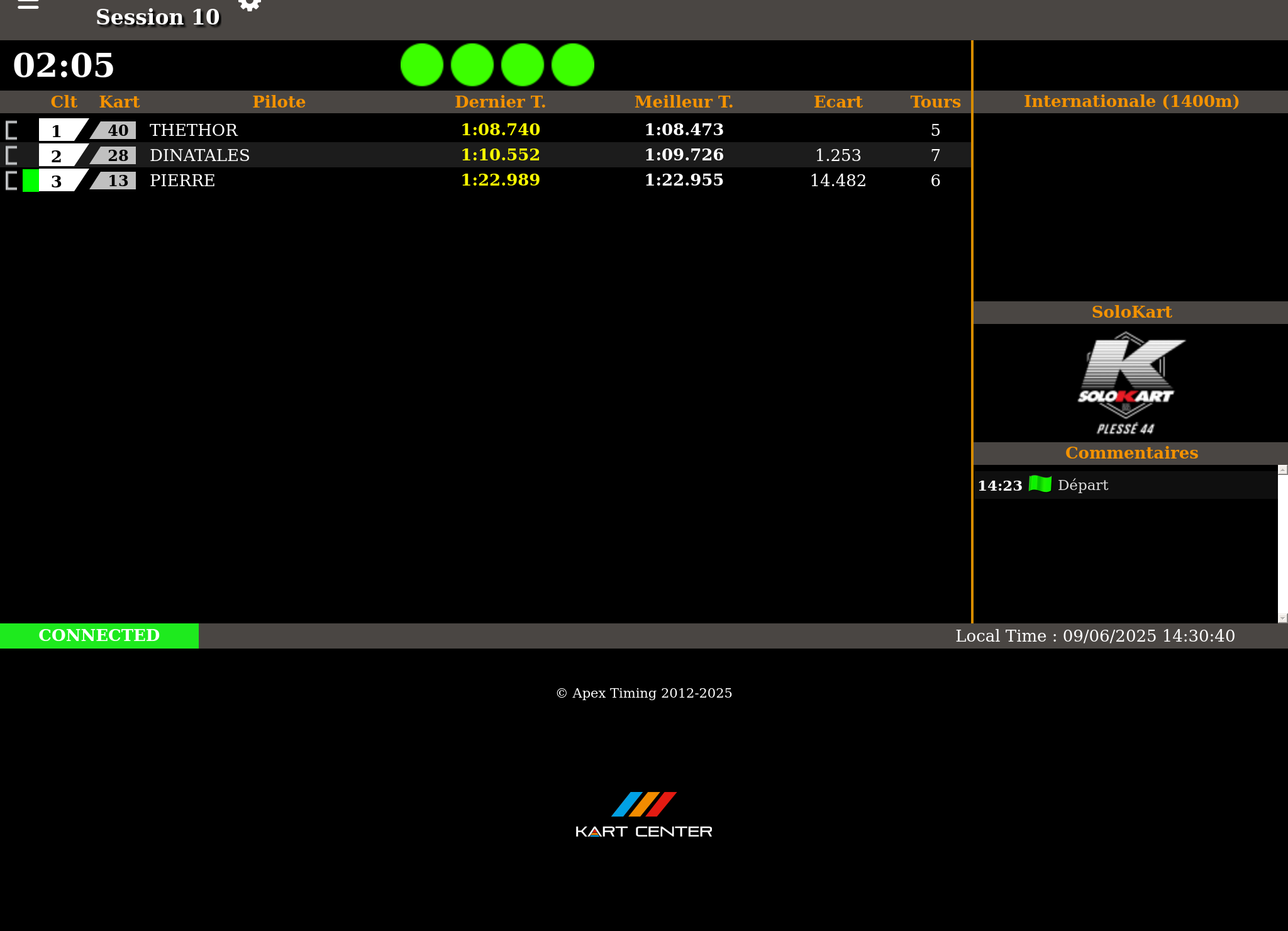The height and width of the screenshot is (931, 1288).
Task: Open the settings gear icon
Action: coord(250,5)
